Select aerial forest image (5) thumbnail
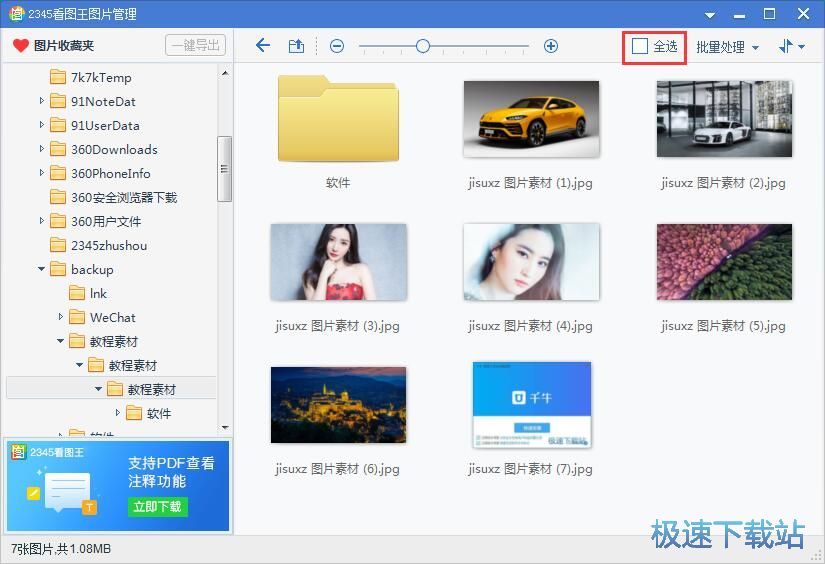Image resolution: width=825 pixels, height=564 pixels. tap(724, 262)
